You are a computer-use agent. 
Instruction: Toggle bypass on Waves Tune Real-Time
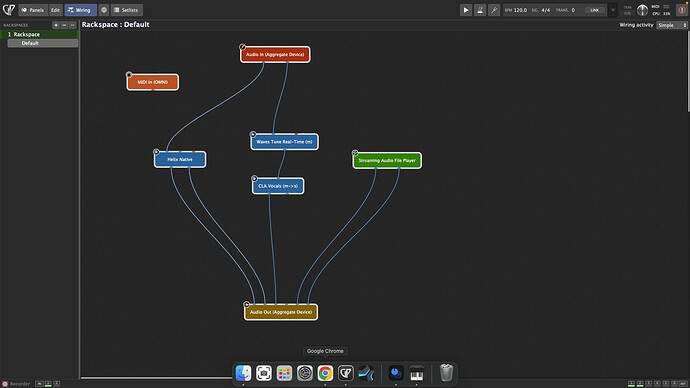[253, 134]
